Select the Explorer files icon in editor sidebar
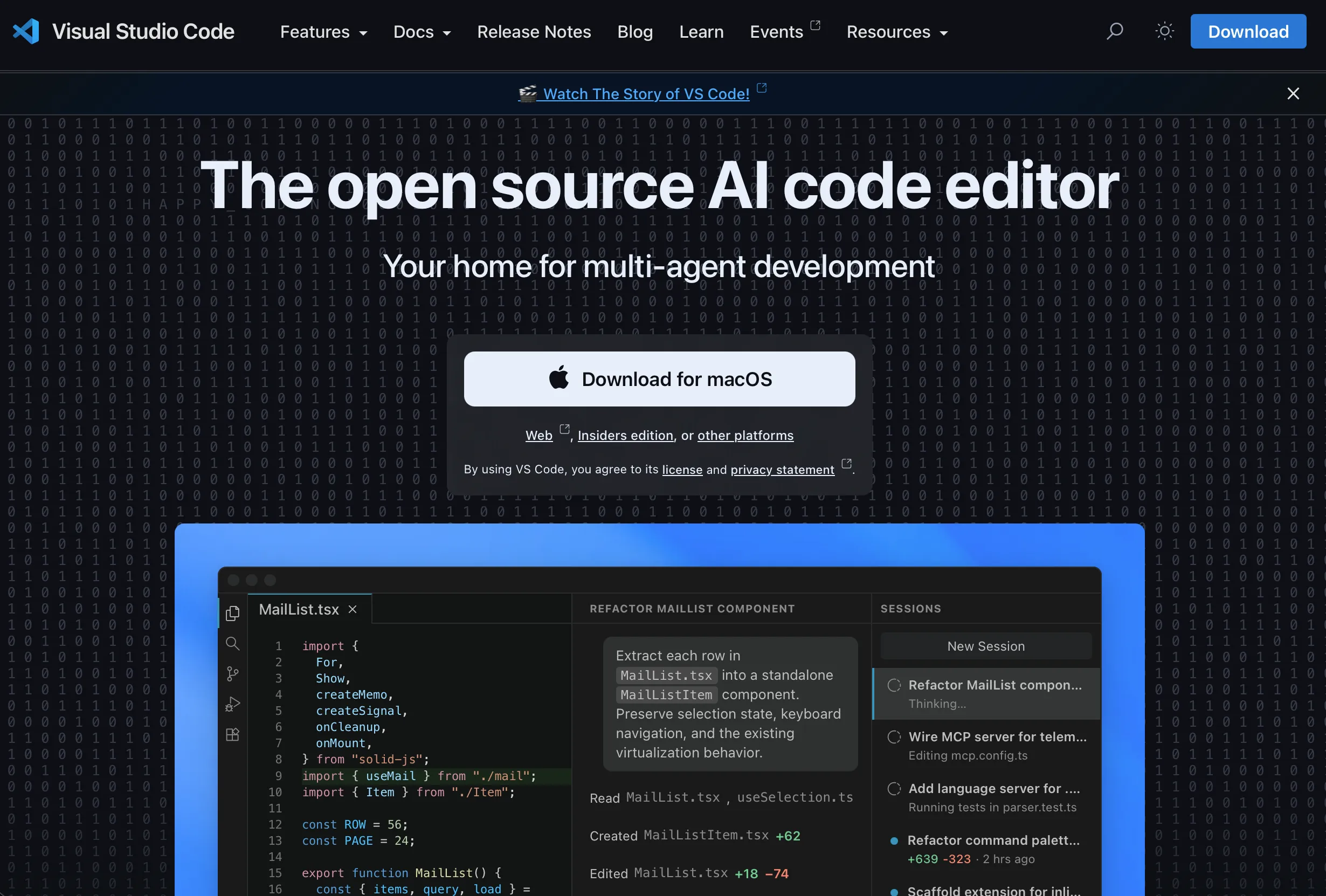The width and height of the screenshot is (1326, 896). (232, 614)
